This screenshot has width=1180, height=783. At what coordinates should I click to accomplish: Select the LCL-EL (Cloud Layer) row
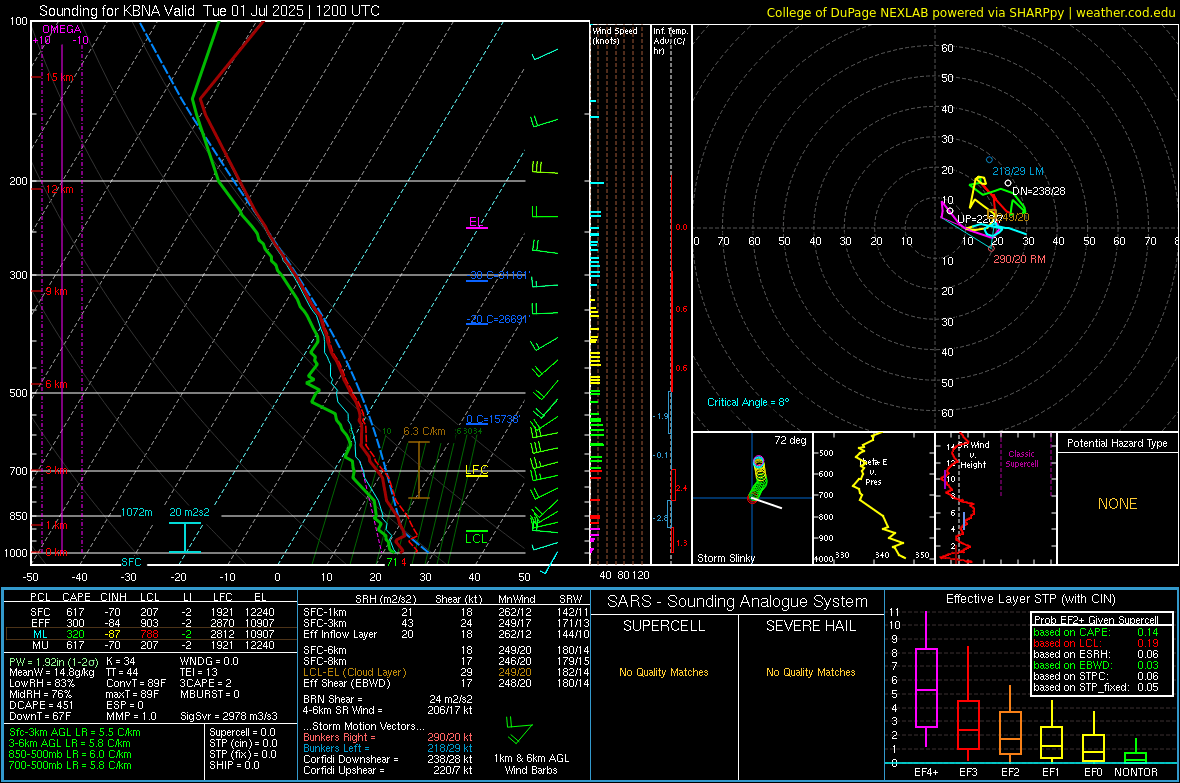pos(446,672)
